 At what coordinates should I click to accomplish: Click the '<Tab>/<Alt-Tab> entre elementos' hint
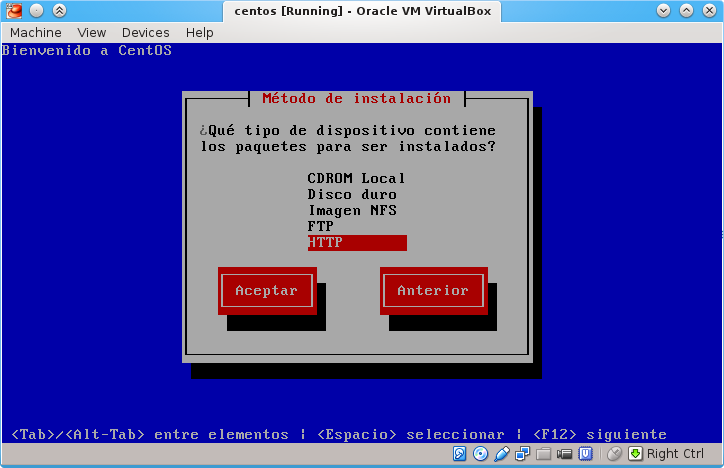[x=150, y=435]
